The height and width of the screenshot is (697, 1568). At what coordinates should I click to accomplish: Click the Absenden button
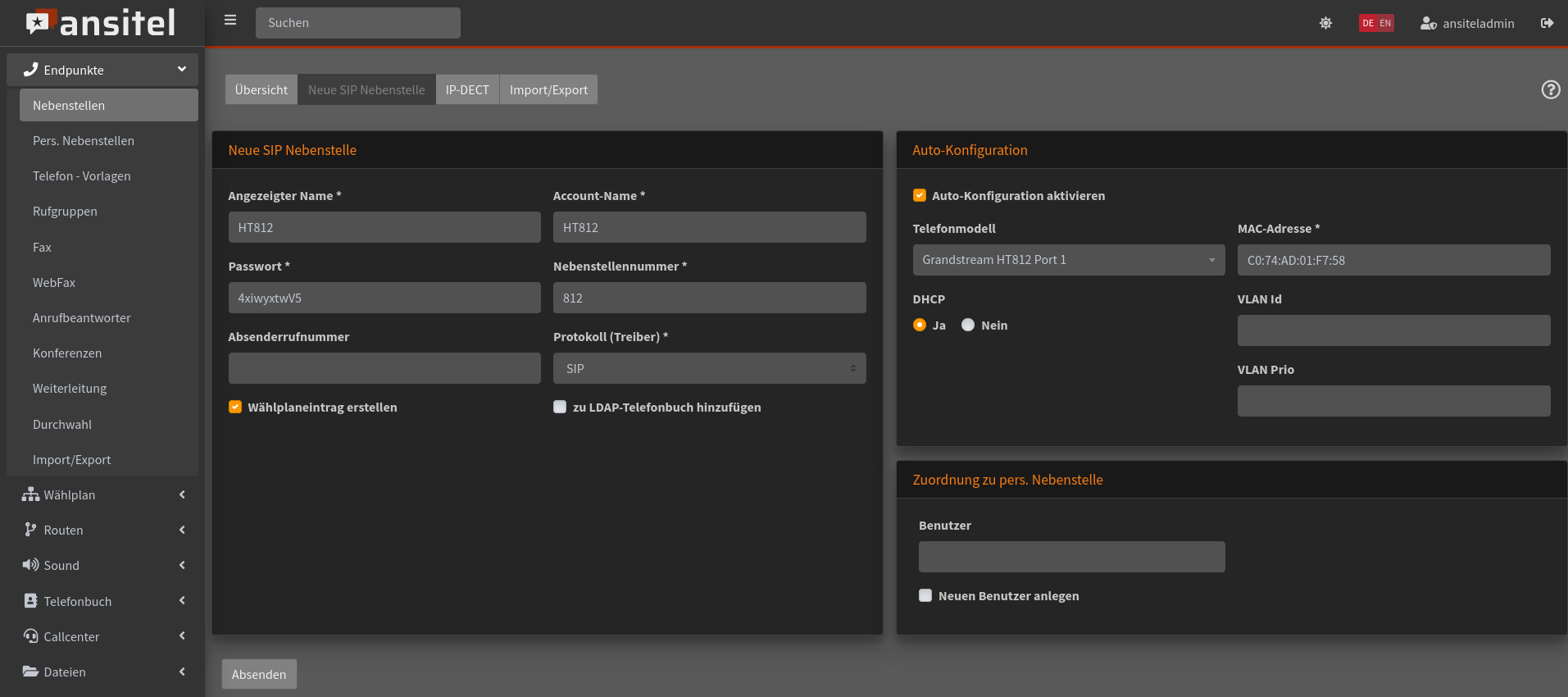coord(259,674)
